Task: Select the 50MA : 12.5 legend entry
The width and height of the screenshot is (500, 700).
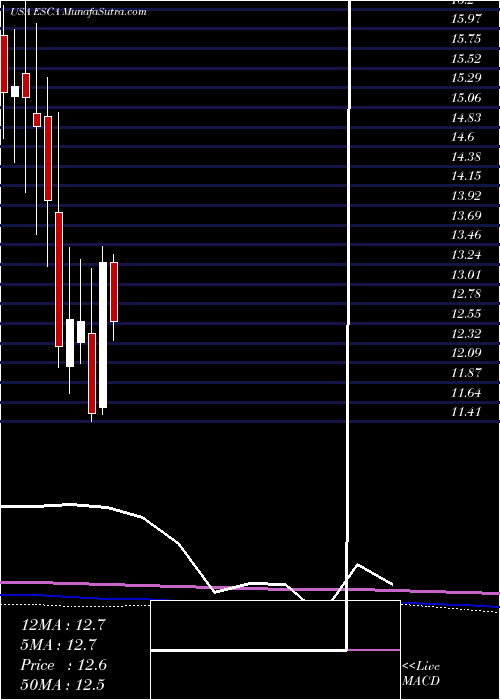Action: (62, 685)
